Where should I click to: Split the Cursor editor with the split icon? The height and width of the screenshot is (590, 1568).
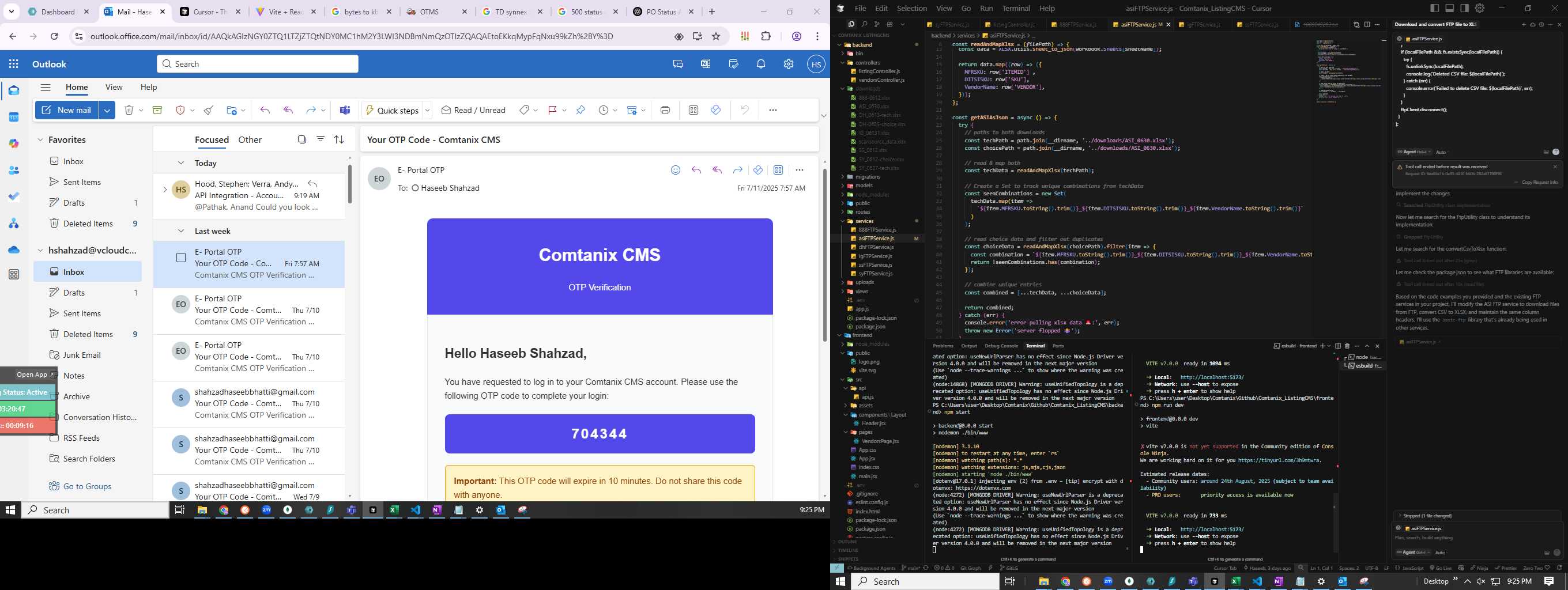click(1367, 24)
